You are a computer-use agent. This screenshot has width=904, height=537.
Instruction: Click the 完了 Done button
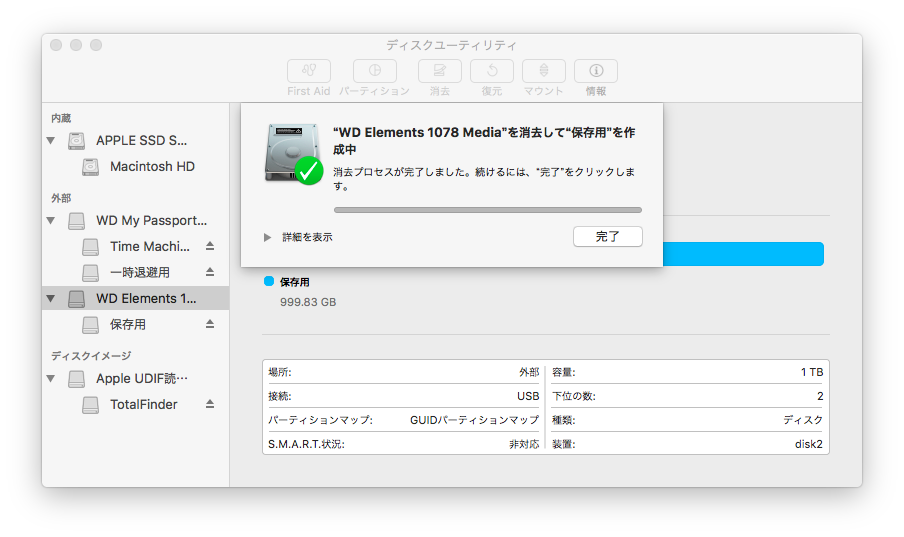pyautogui.click(x=608, y=236)
